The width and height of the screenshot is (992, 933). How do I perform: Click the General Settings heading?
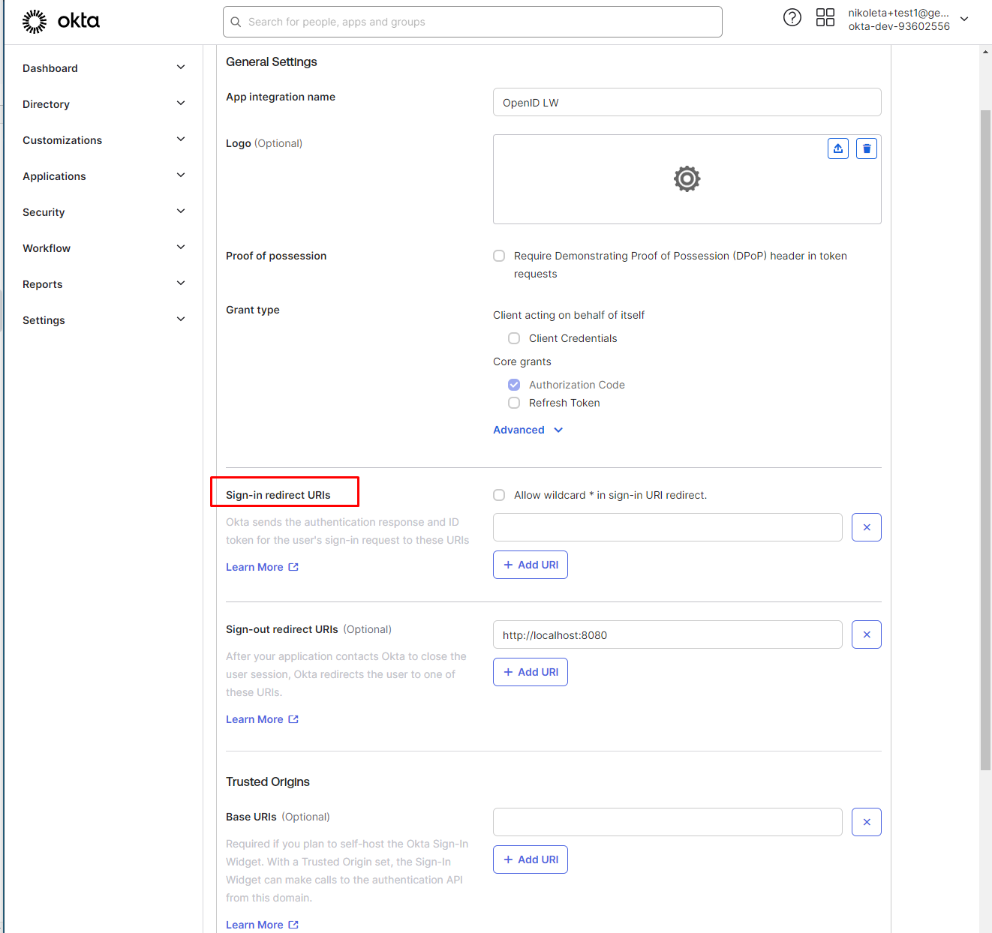[x=271, y=61]
